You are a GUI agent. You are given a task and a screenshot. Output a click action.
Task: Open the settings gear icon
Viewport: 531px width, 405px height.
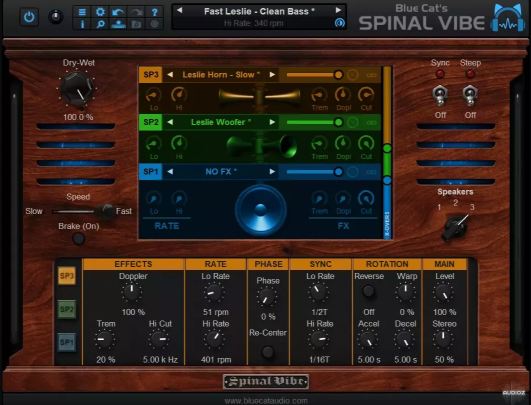click(100, 12)
